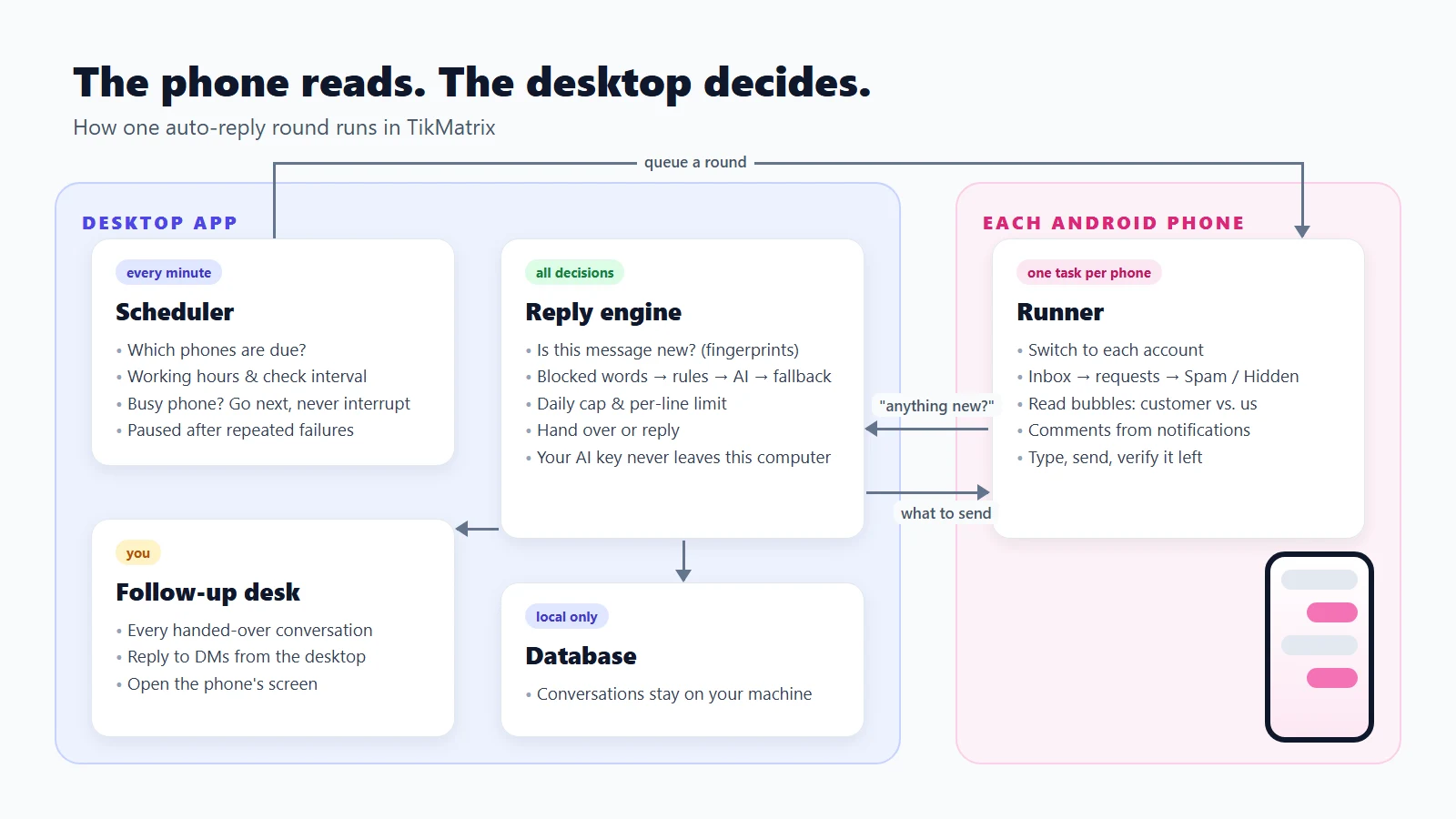Click the yellow "you" badge
Screen dimensions: 1456x819
point(138,552)
